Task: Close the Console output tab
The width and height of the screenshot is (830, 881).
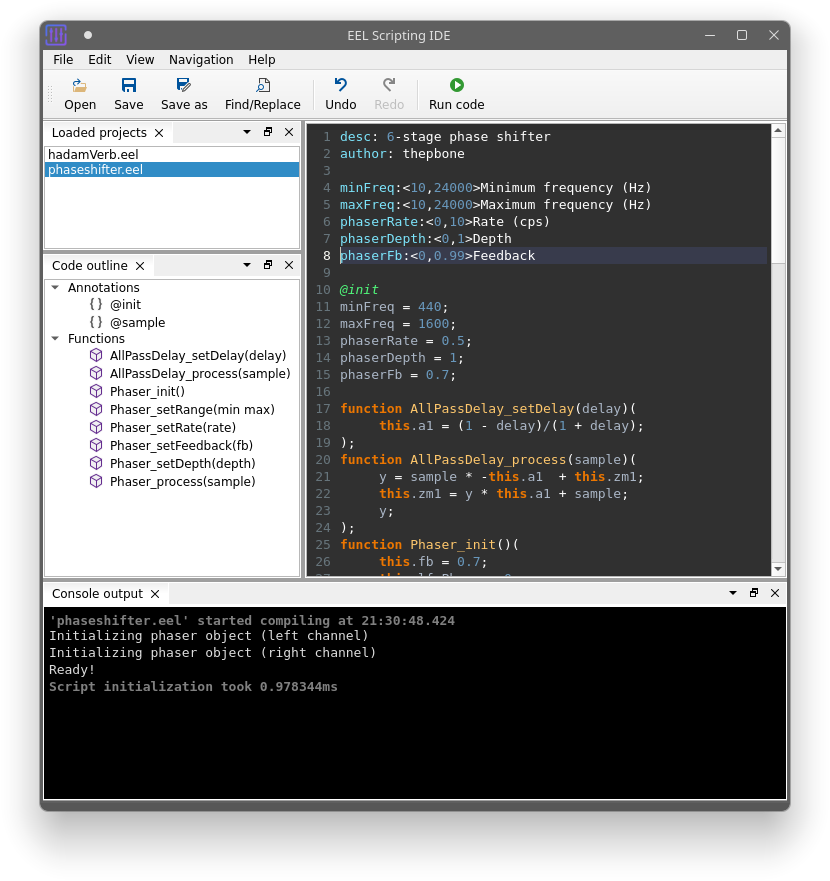Action: [155, 594]
